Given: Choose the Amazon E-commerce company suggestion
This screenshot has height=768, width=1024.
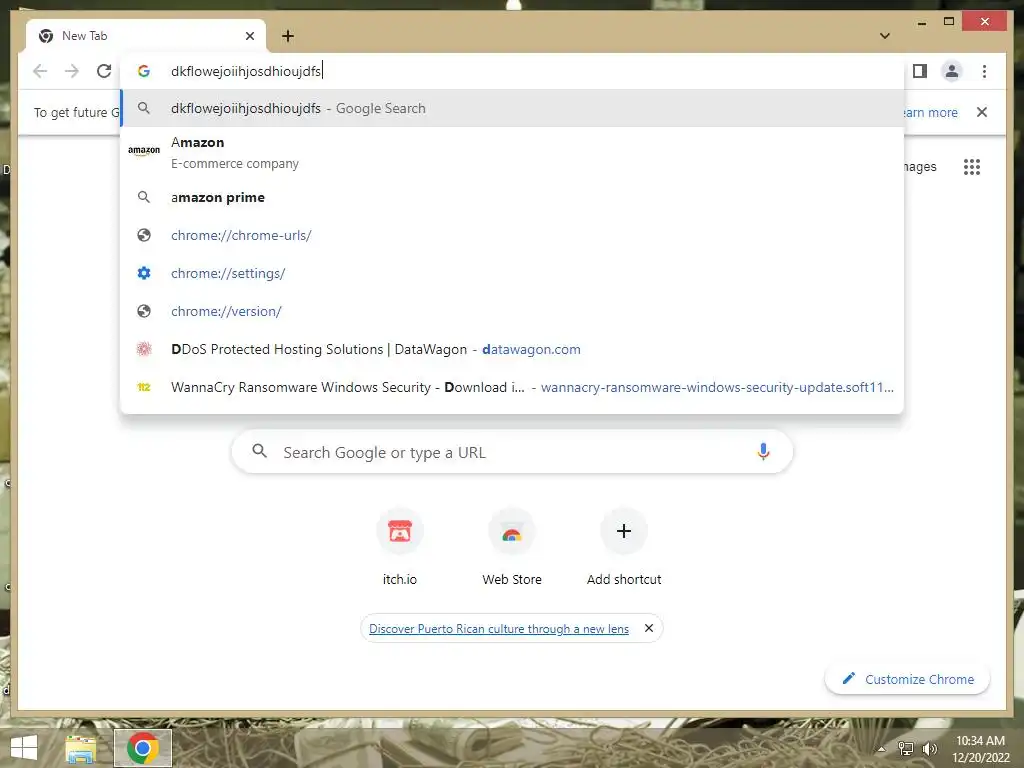Looking at the screenshot, I should [512, 152].
